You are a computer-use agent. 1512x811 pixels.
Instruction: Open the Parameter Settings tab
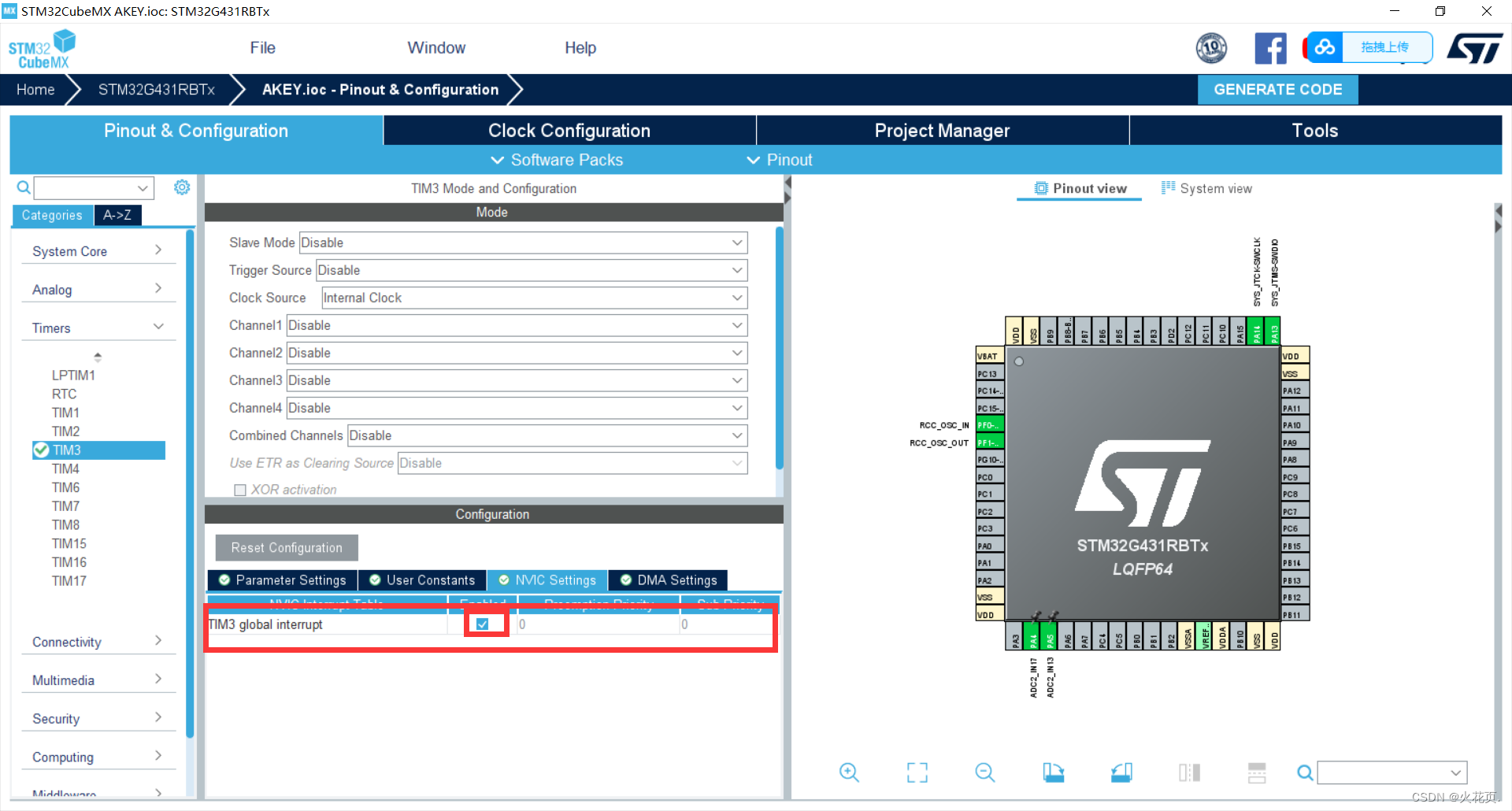tap(282, 580)
